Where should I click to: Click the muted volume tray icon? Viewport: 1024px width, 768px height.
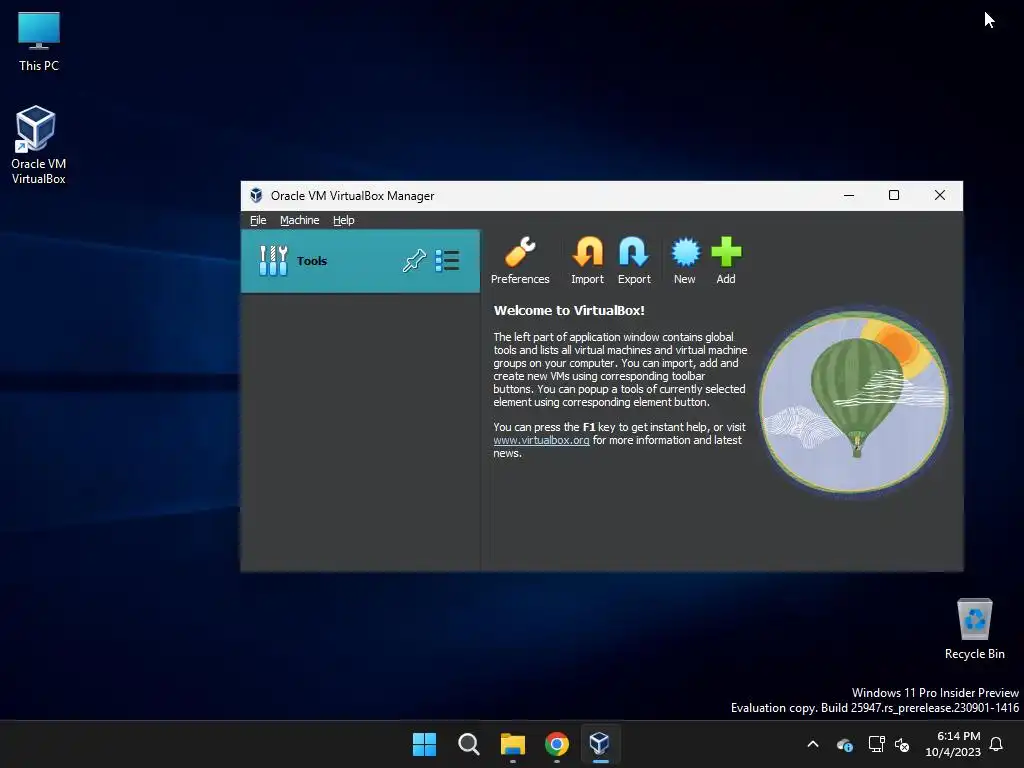tap(902, 744)
